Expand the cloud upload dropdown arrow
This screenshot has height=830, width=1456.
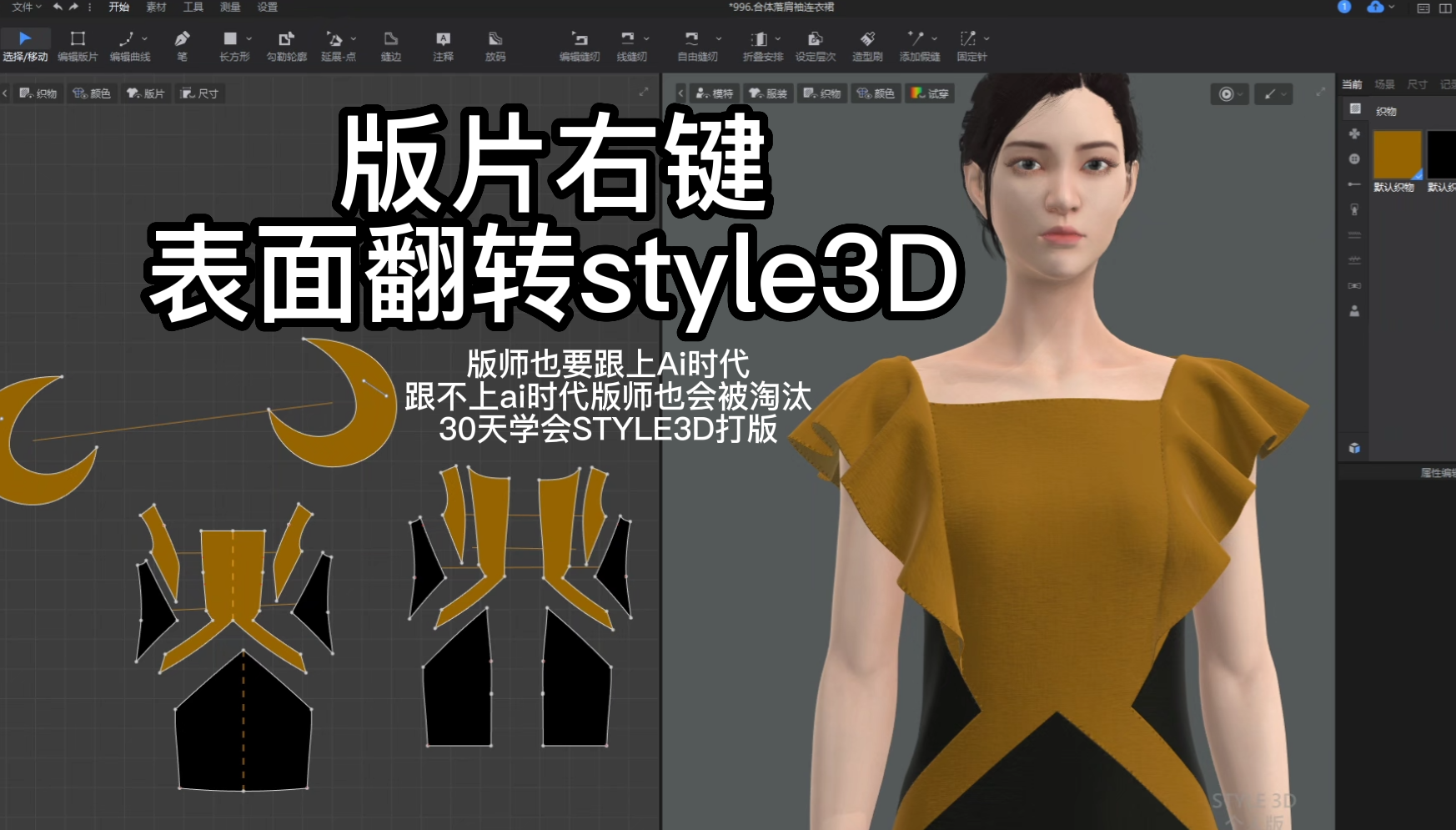point(1392,7)
